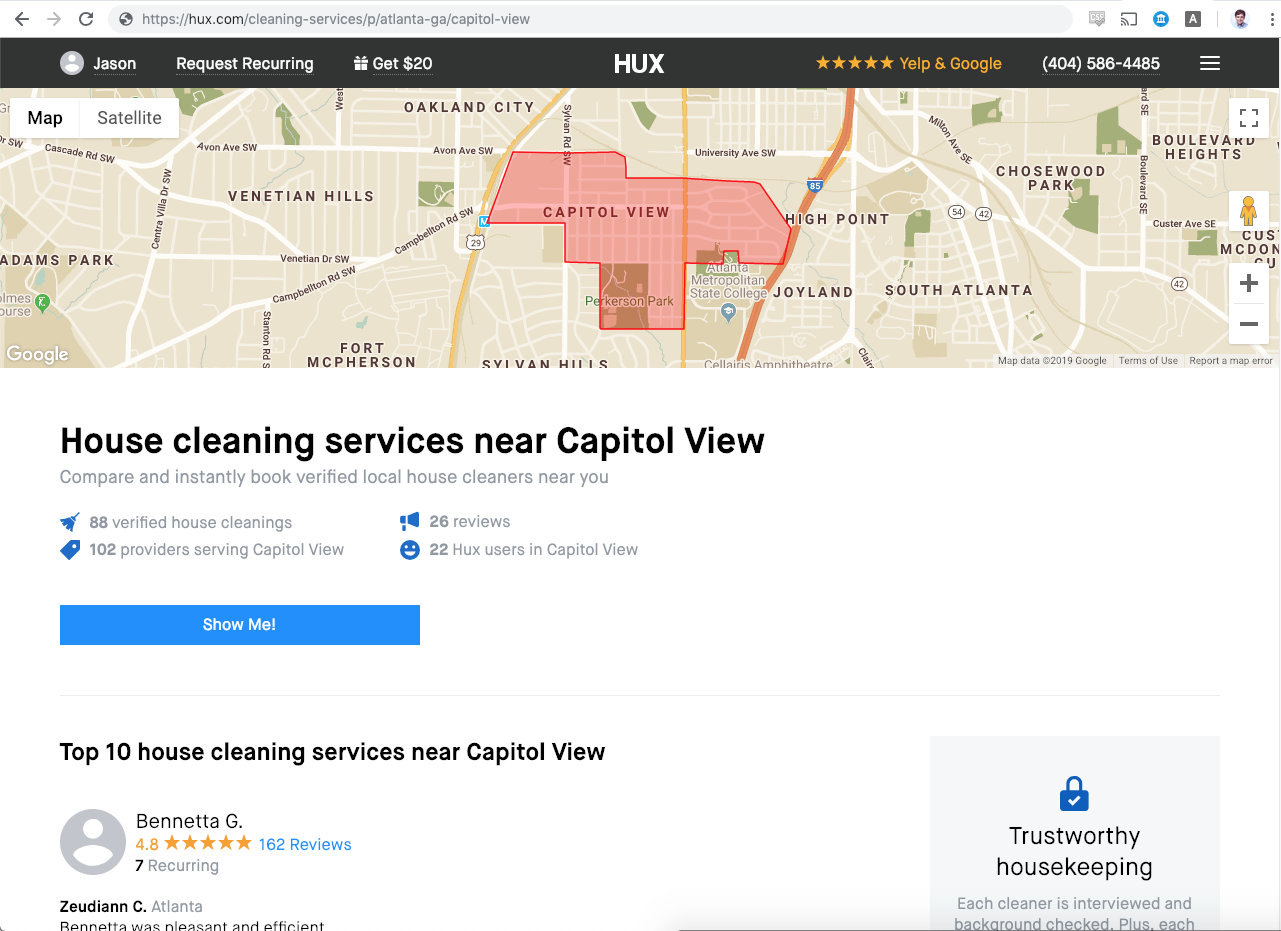This screenshot has width=1281, height=931.
Task: Click the five star rating for Bennetta
Action: 208,843
